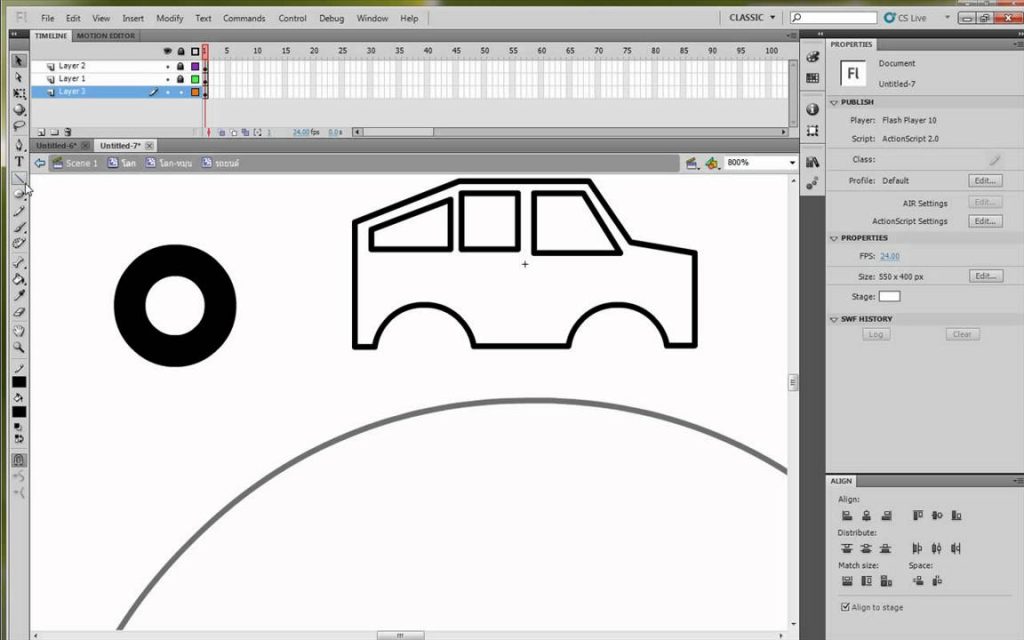The width and height of the screenshot is (1024, 640).
Task: Click the Edit Symbols icon
Action: click(711, 163)
